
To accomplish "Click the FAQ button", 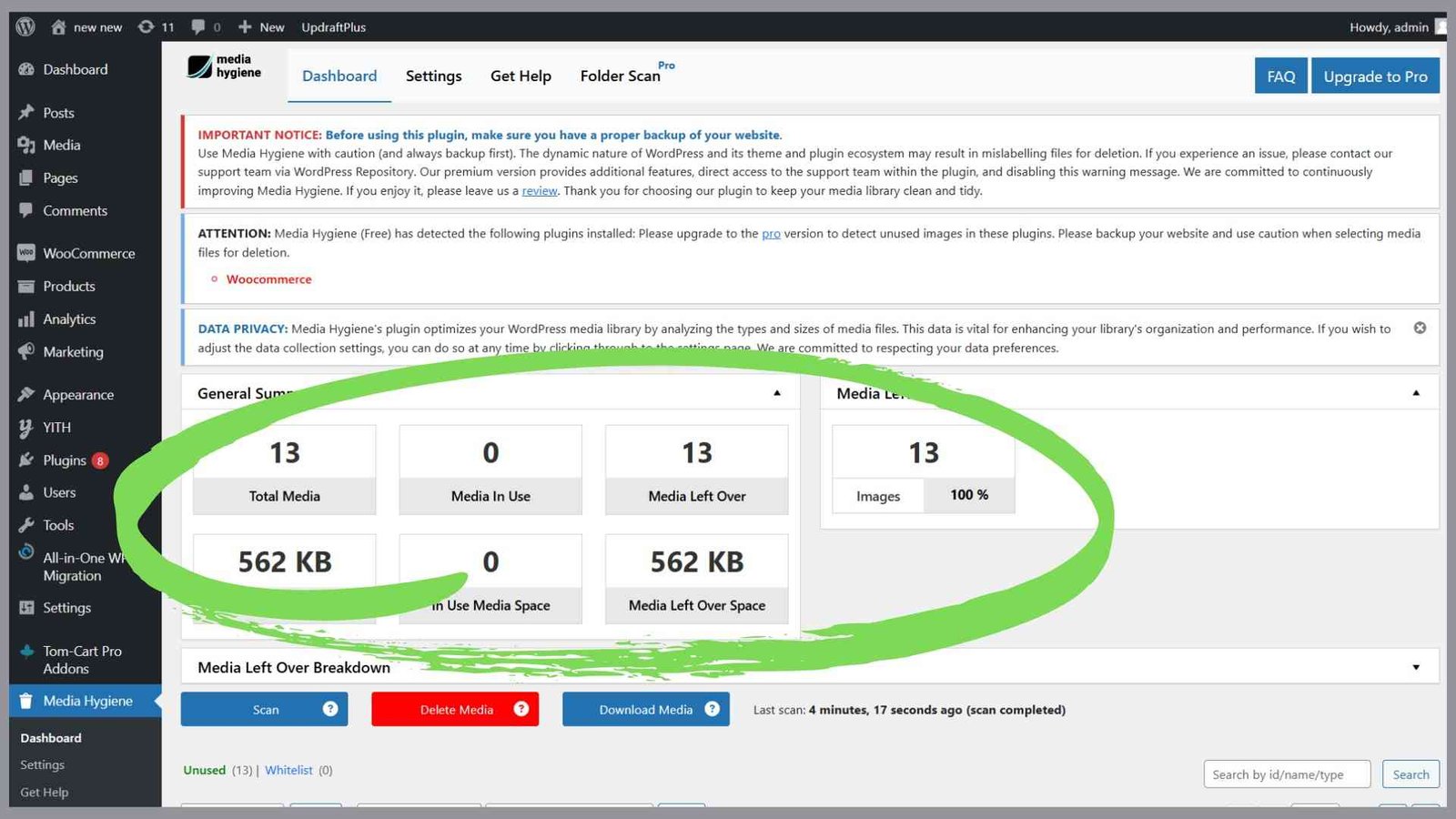I will tap(1281, 76).
